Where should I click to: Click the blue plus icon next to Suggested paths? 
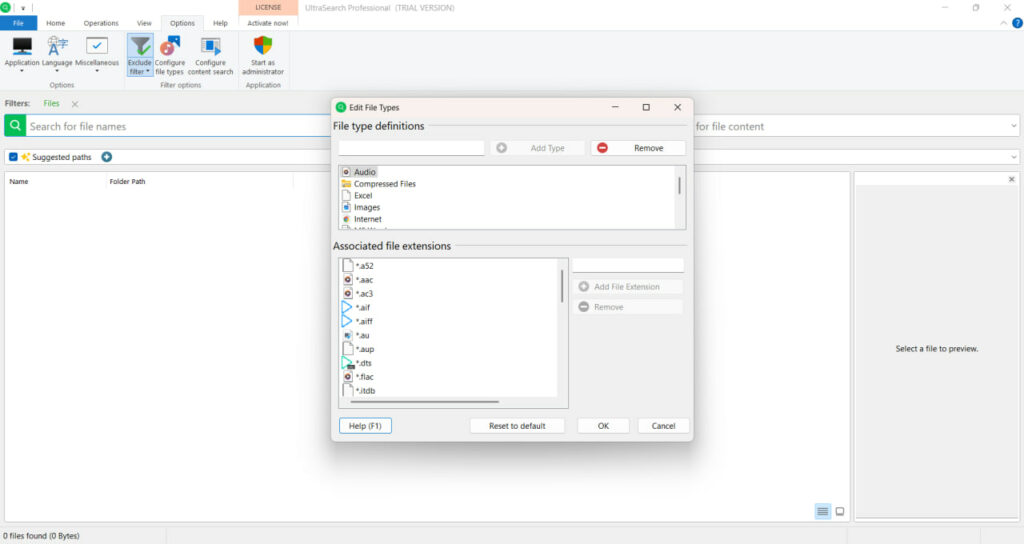click(106, 157)
